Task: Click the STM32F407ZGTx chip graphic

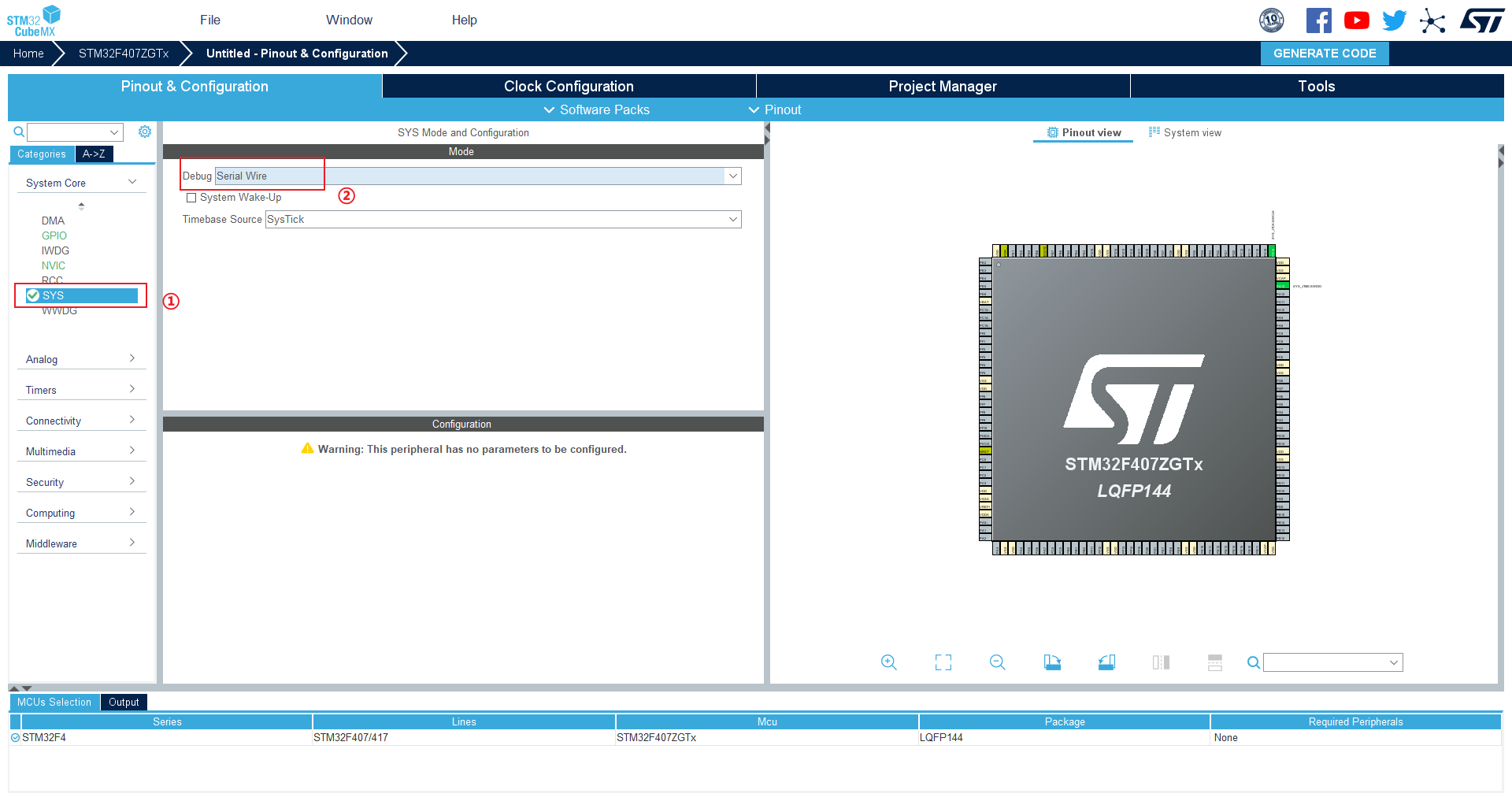Action: (1134, 399)
